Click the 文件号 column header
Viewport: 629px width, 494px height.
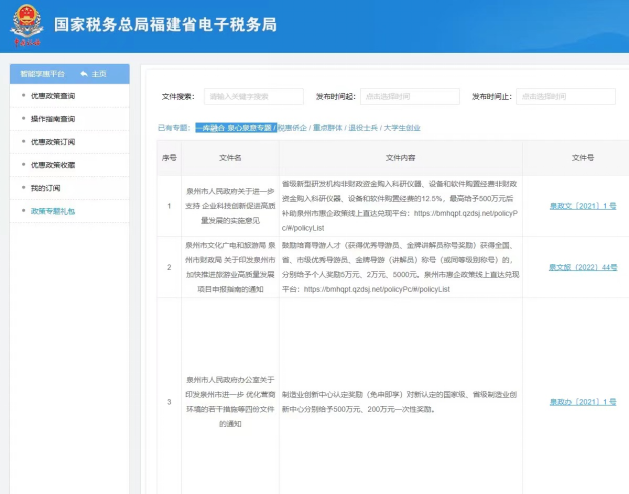583,158
